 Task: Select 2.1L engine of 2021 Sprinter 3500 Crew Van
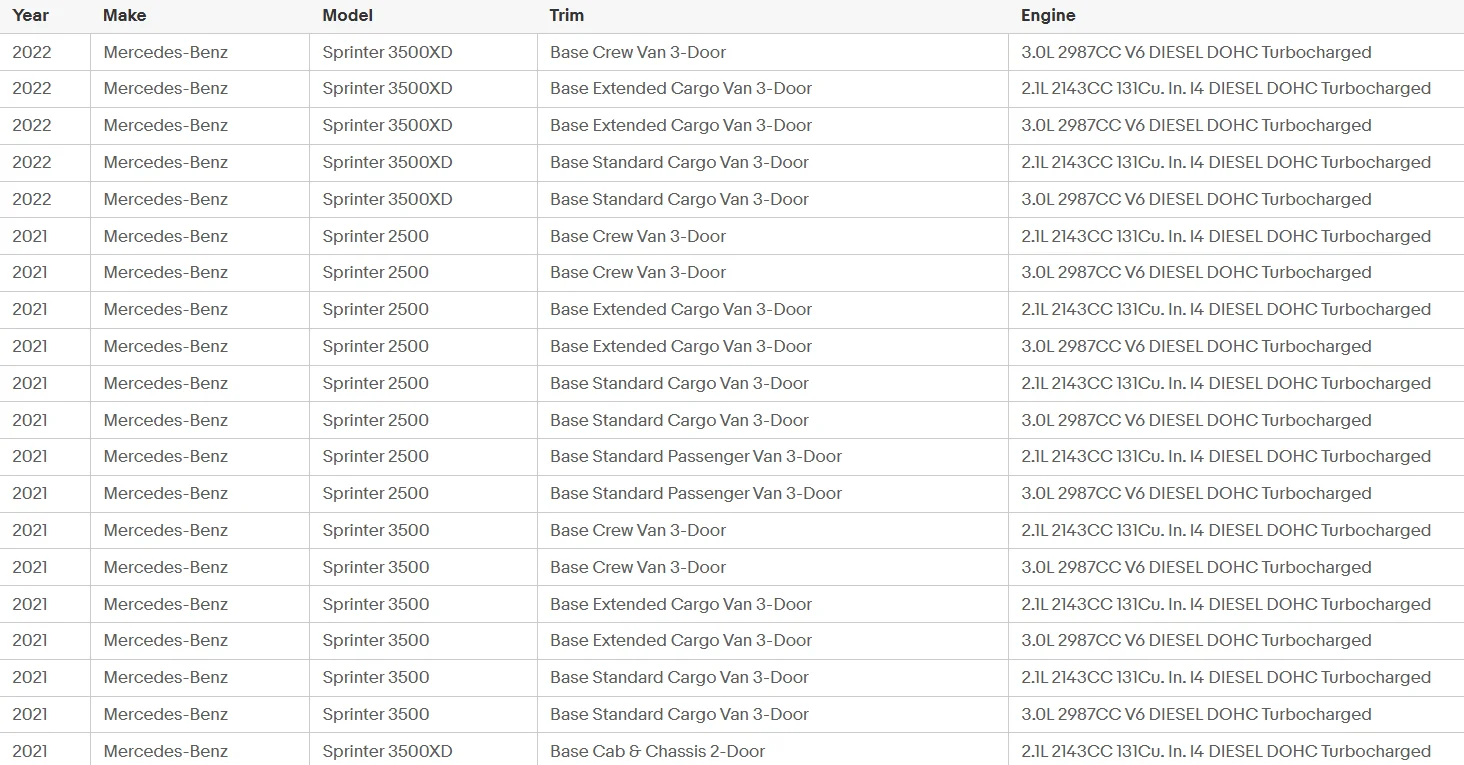tap(1226, 530)
